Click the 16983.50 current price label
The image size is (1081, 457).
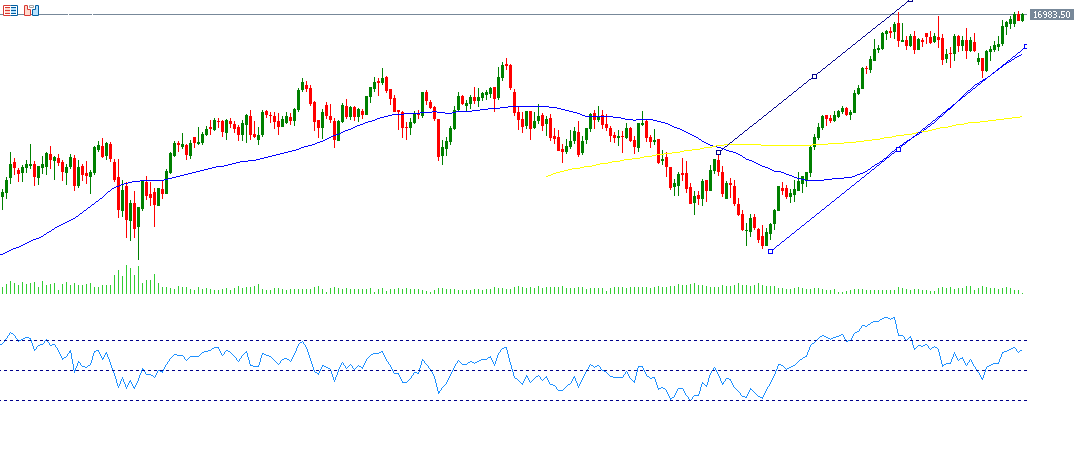[x=1051, y=14]
